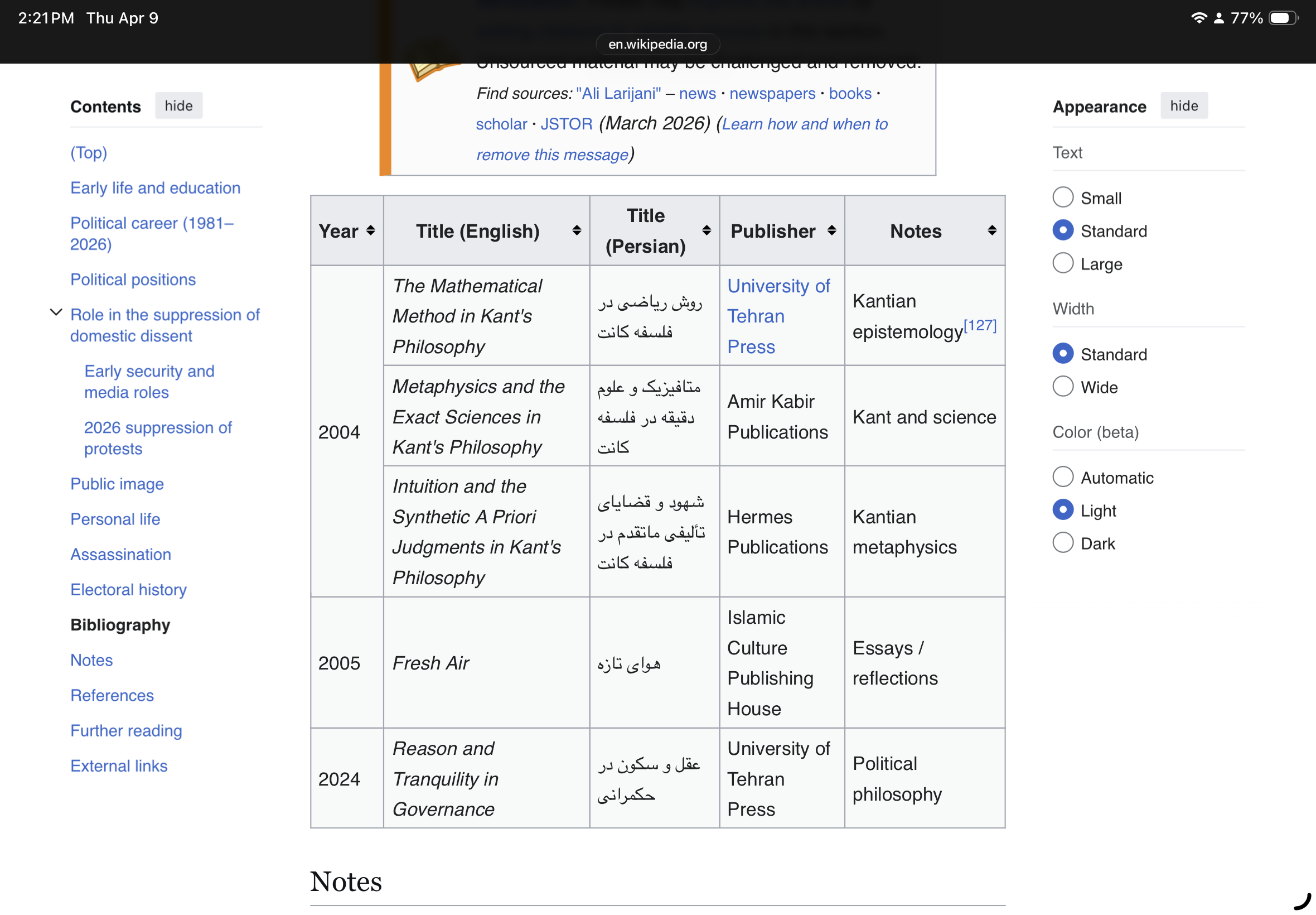Sort by Notes column arrow icon

point(991,230)
